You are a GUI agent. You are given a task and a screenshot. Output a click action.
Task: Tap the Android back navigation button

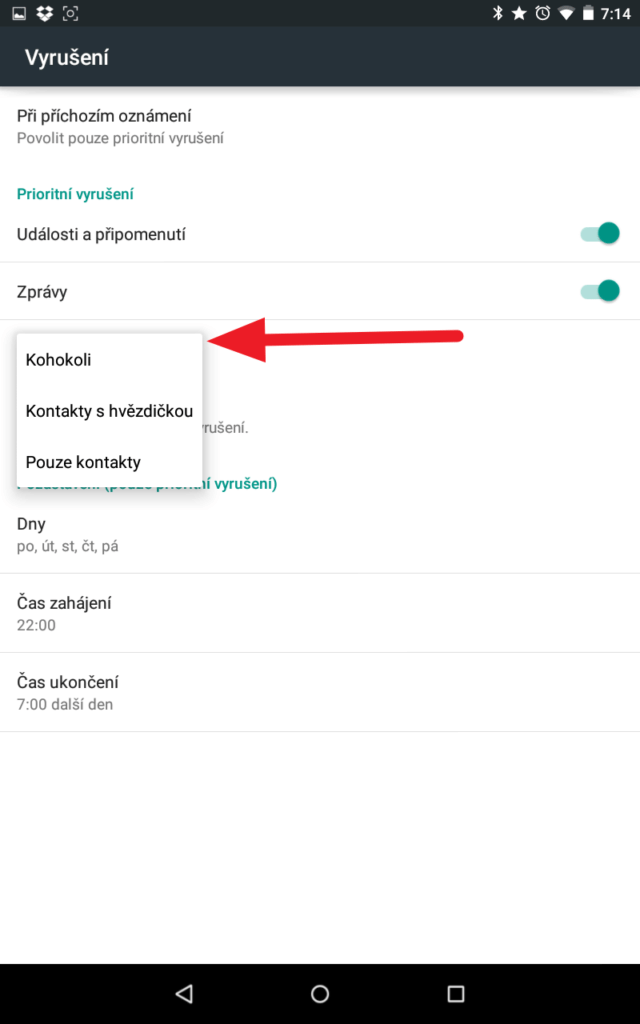(x=184, y=993)
